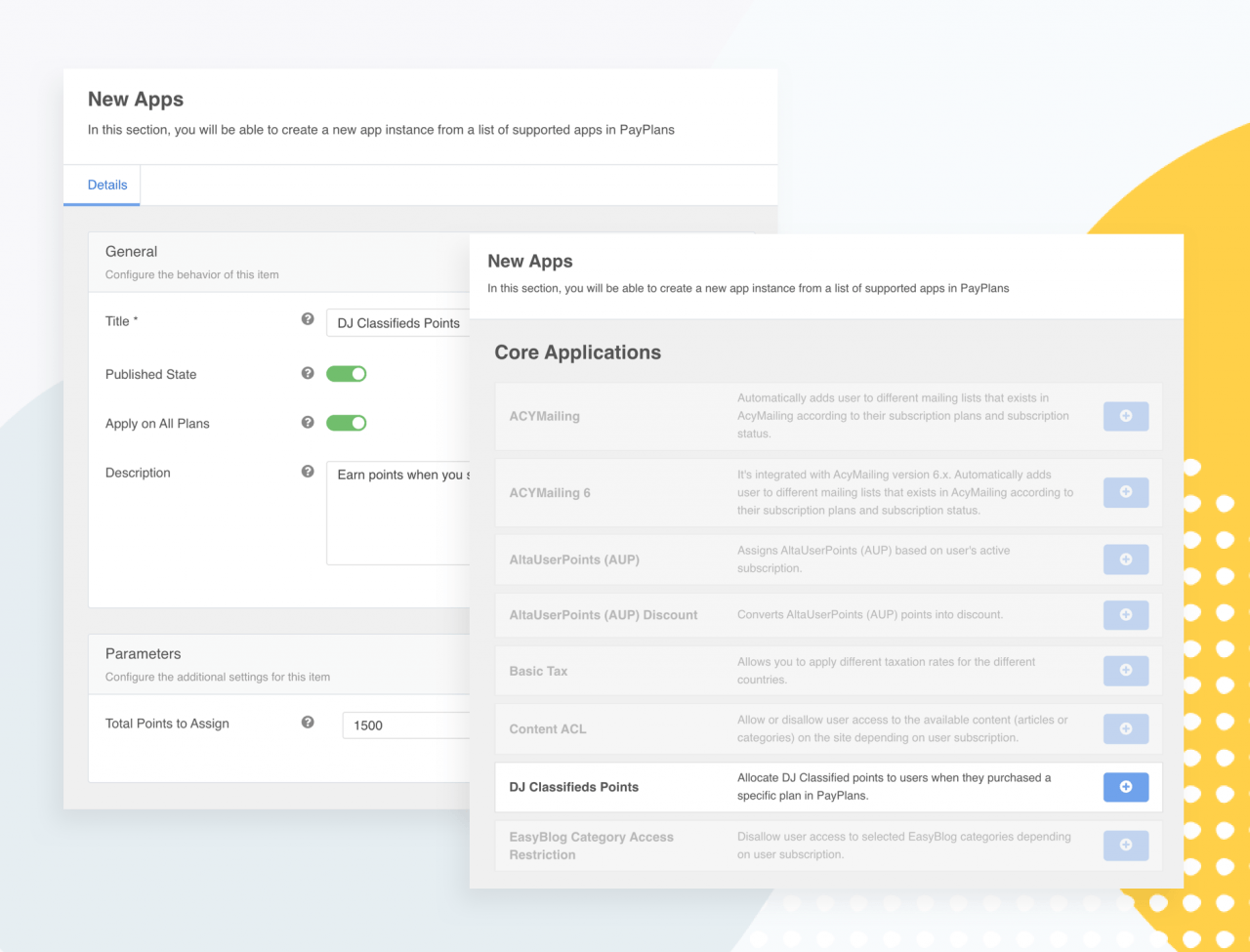1250x952 pixels.
Task: Show help for Total Points to Assign
Action: pyautogui.click(x=308, y=723)
